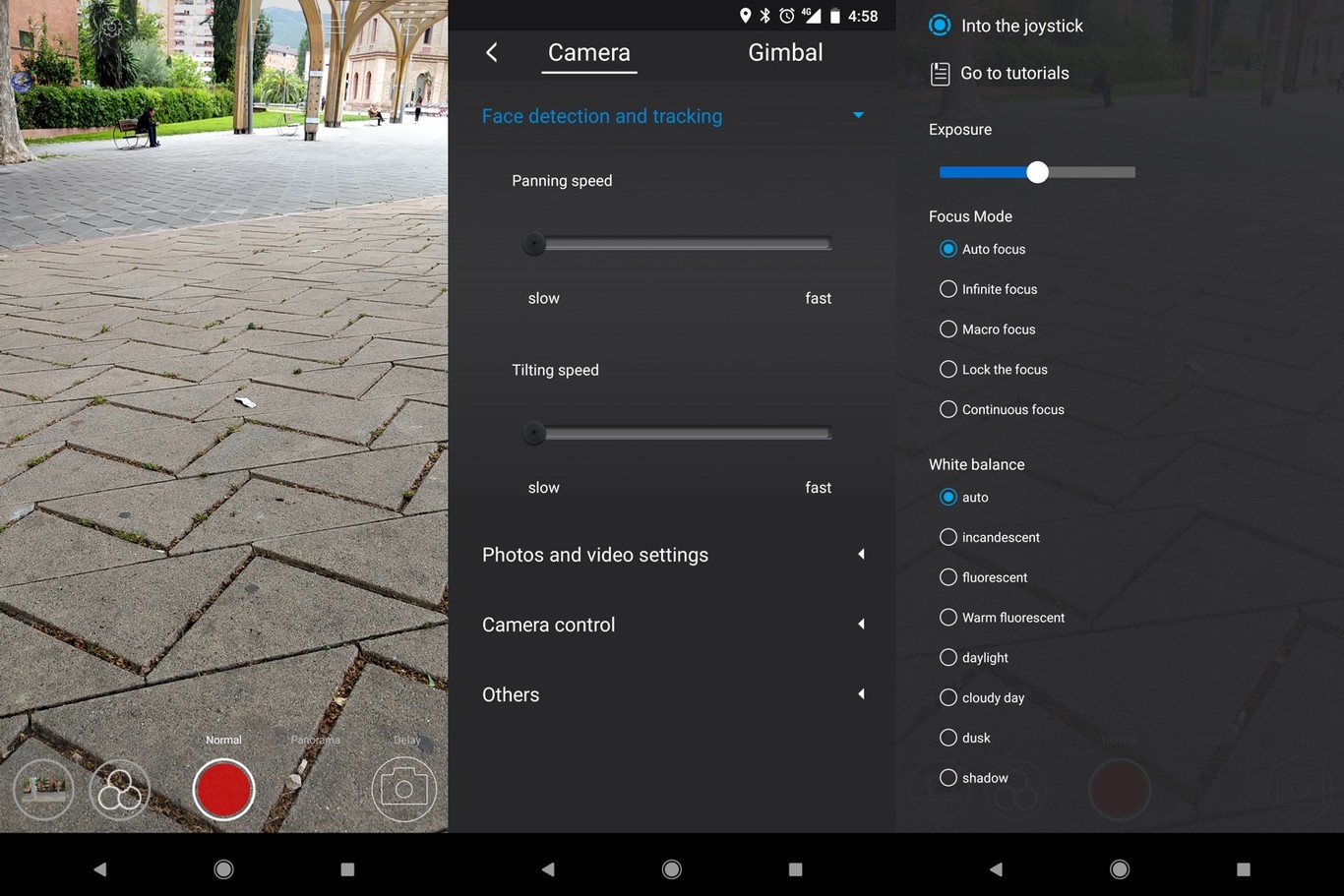Click the Exposure slider handle
The height and width of the screenshot is (896, 1344).
(1037, 173)
